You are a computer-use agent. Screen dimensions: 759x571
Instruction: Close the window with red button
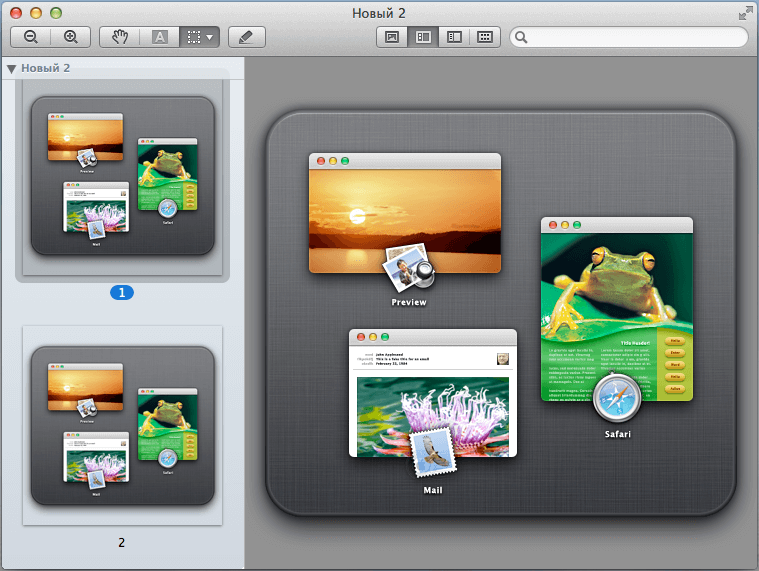(x=16, y=13)
